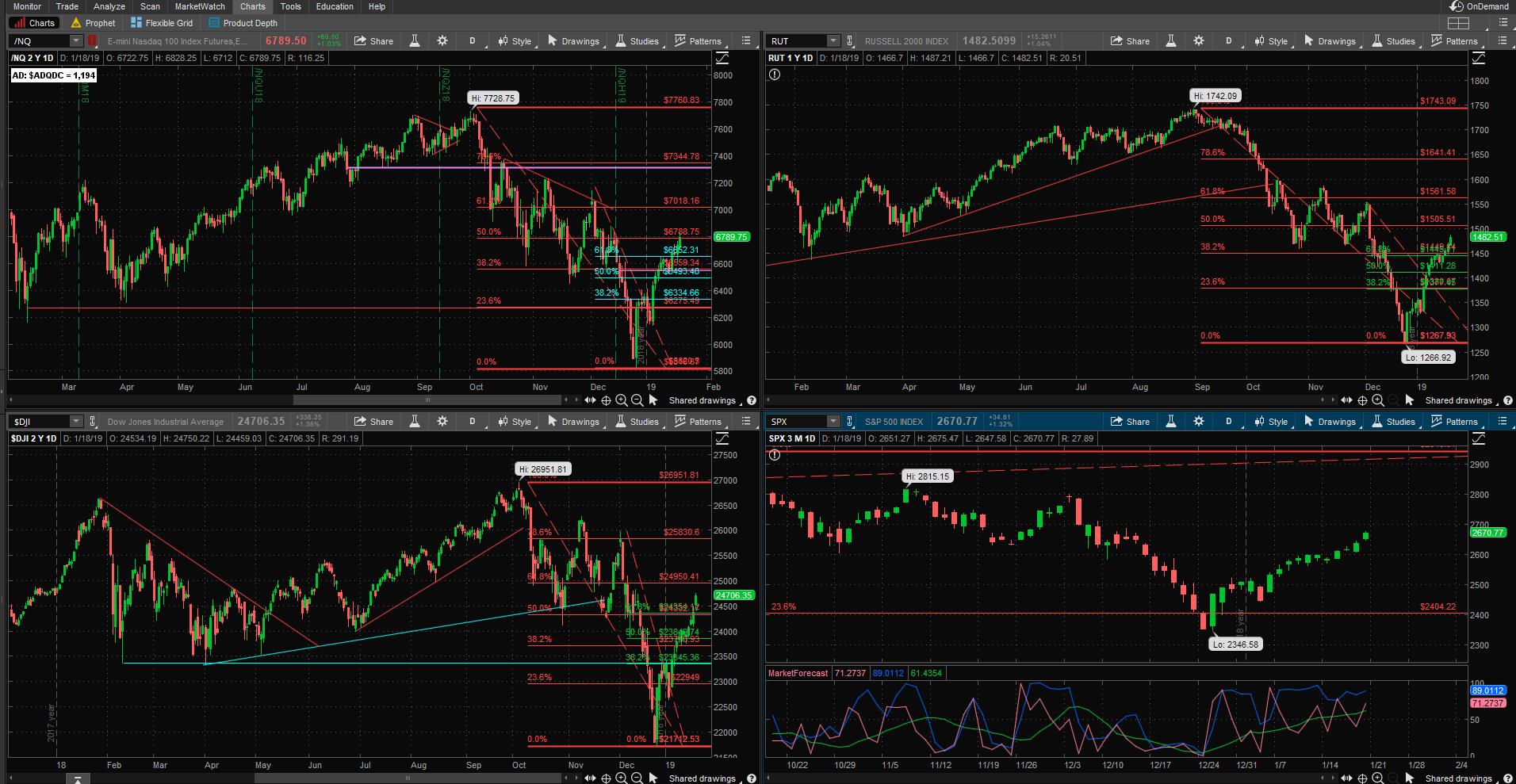Click the alert exclamation icon on SPX chart
Image resolution: width=1516 pixels, height=784 pixels.
point(775,455)
